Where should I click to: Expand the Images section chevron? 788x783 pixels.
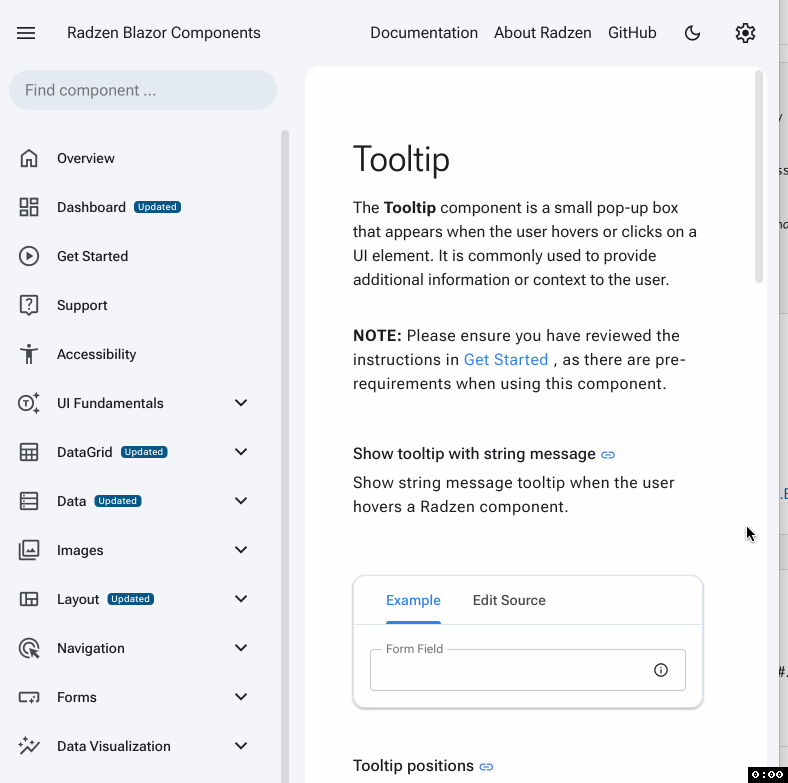241,550
